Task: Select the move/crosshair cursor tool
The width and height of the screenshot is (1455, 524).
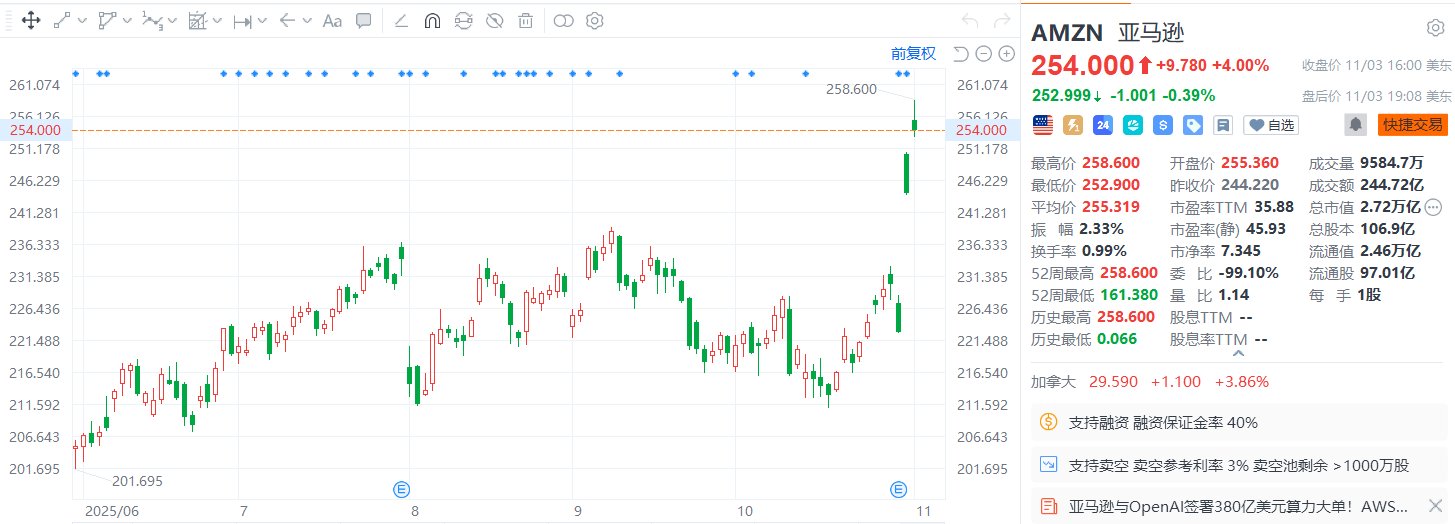Action: [30, 20]
